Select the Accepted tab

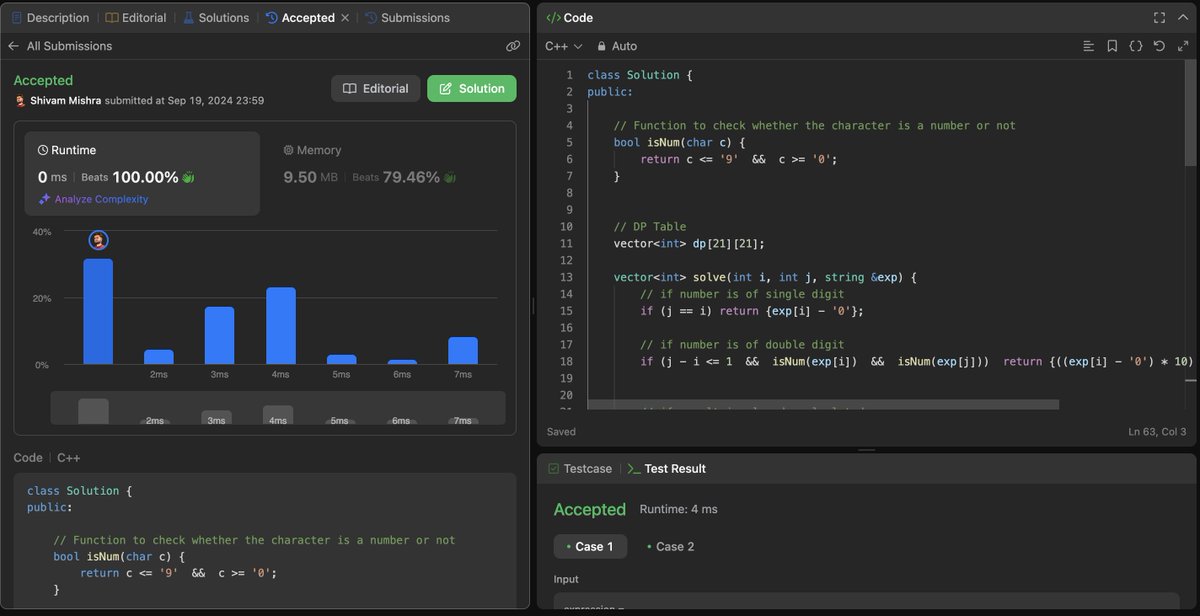(300, 18)
